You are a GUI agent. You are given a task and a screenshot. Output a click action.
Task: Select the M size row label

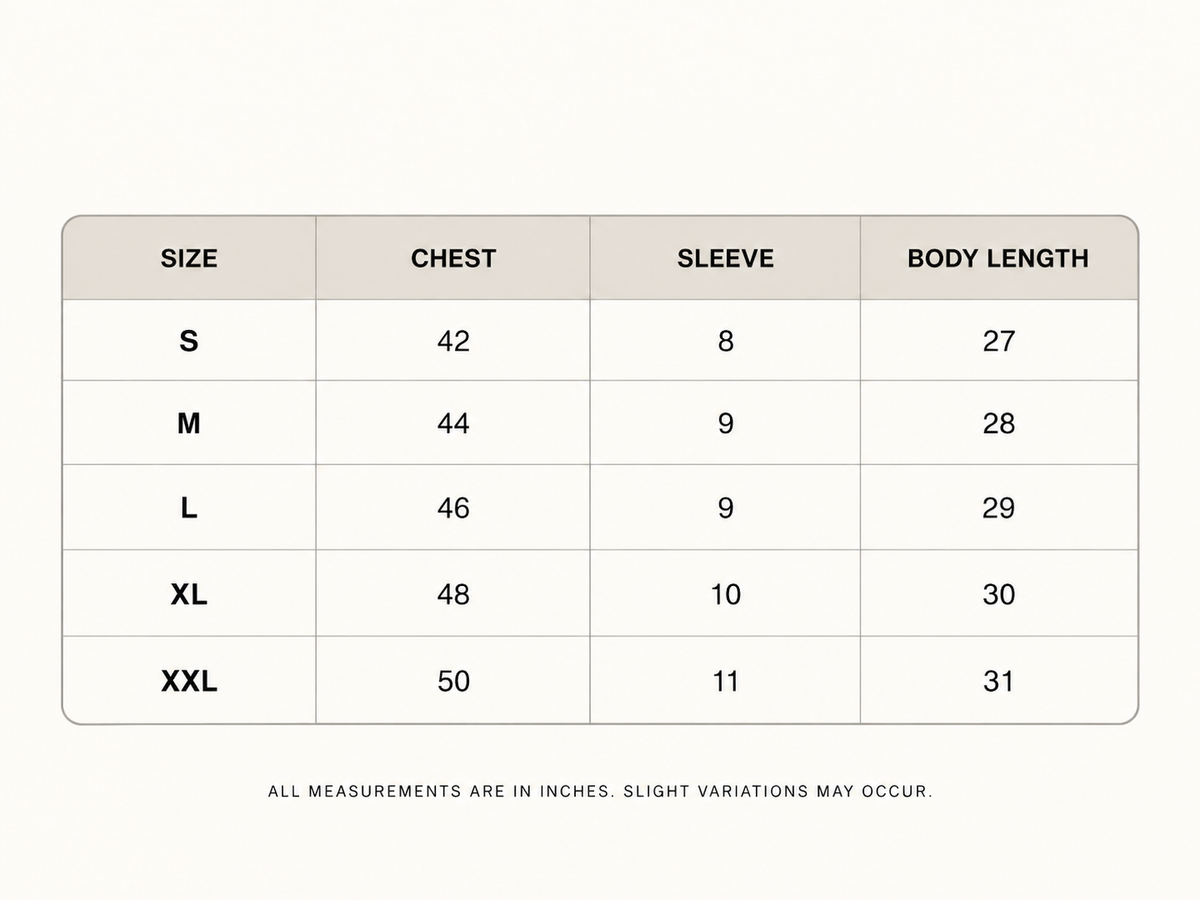(x=189, y=424)
